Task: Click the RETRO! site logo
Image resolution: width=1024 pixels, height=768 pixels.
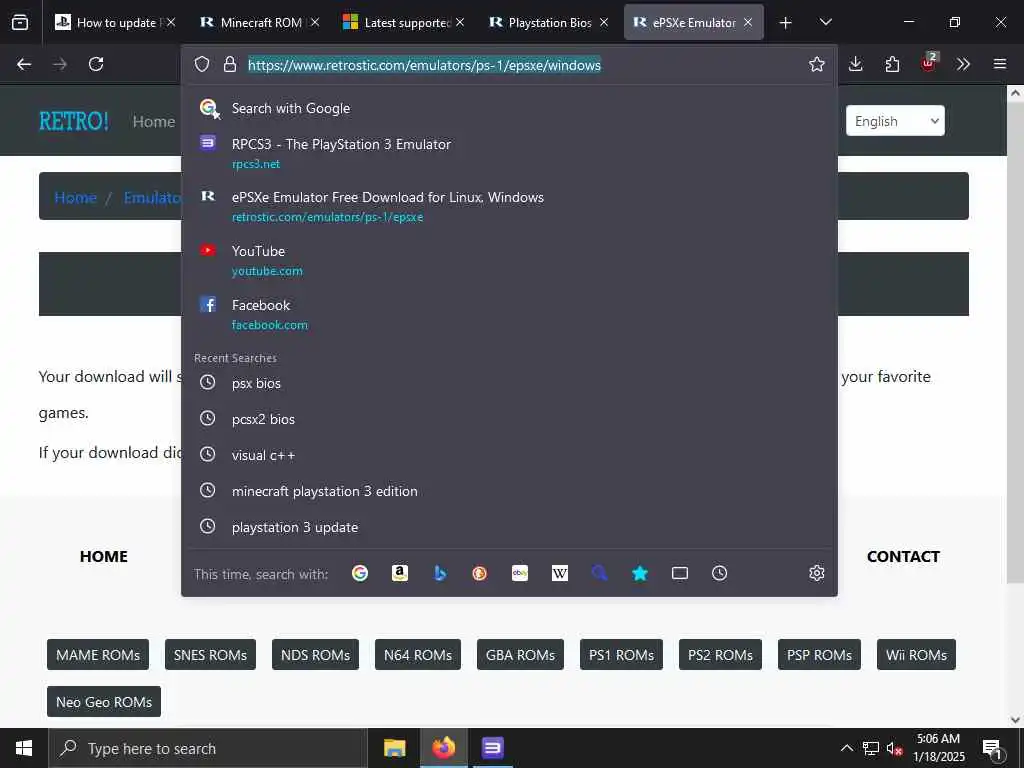Action: pyautogui.click(x=74, y=121)
